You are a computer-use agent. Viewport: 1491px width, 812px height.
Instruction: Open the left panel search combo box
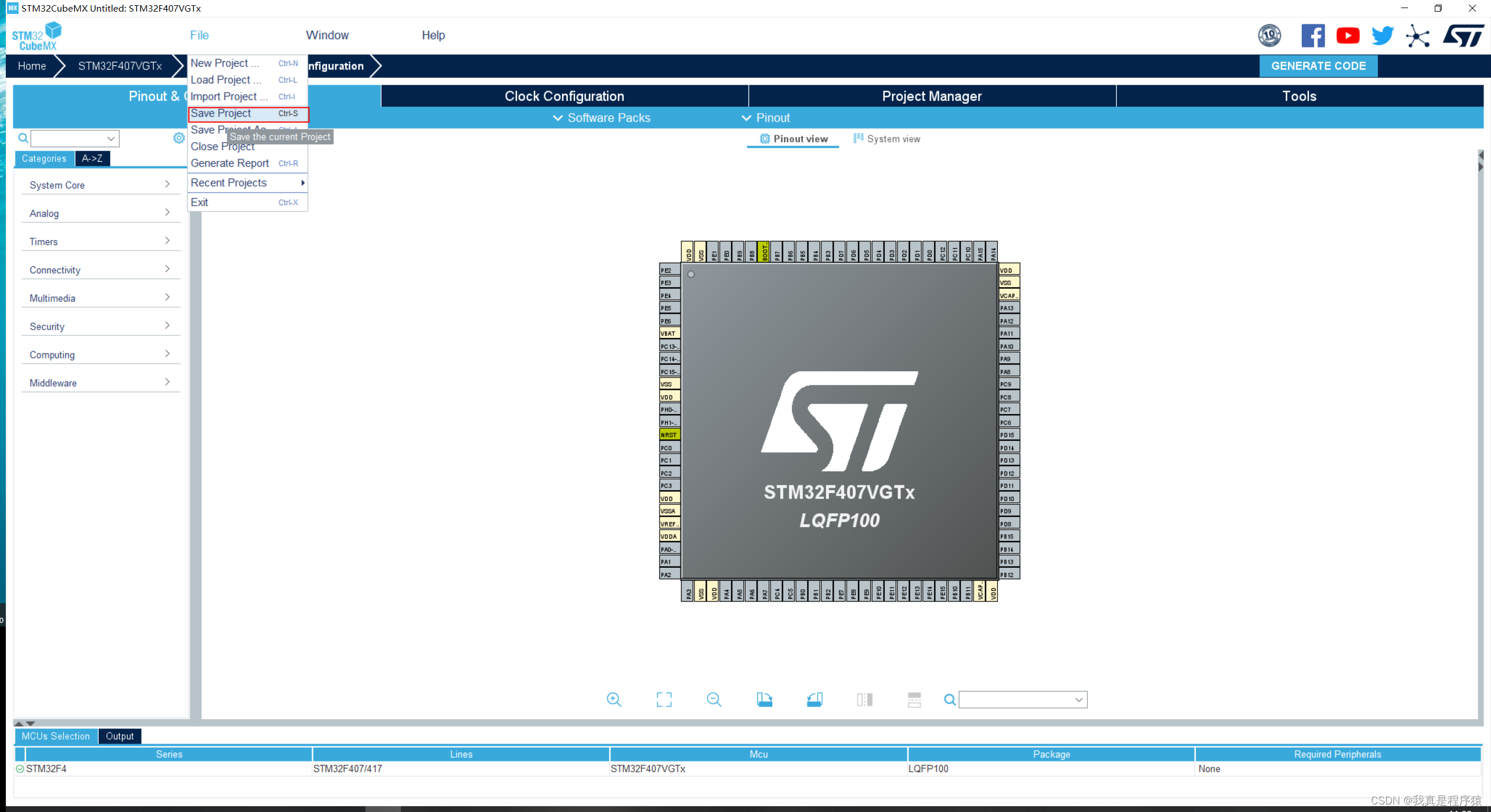pyautogui.click(x=75, y=138)
